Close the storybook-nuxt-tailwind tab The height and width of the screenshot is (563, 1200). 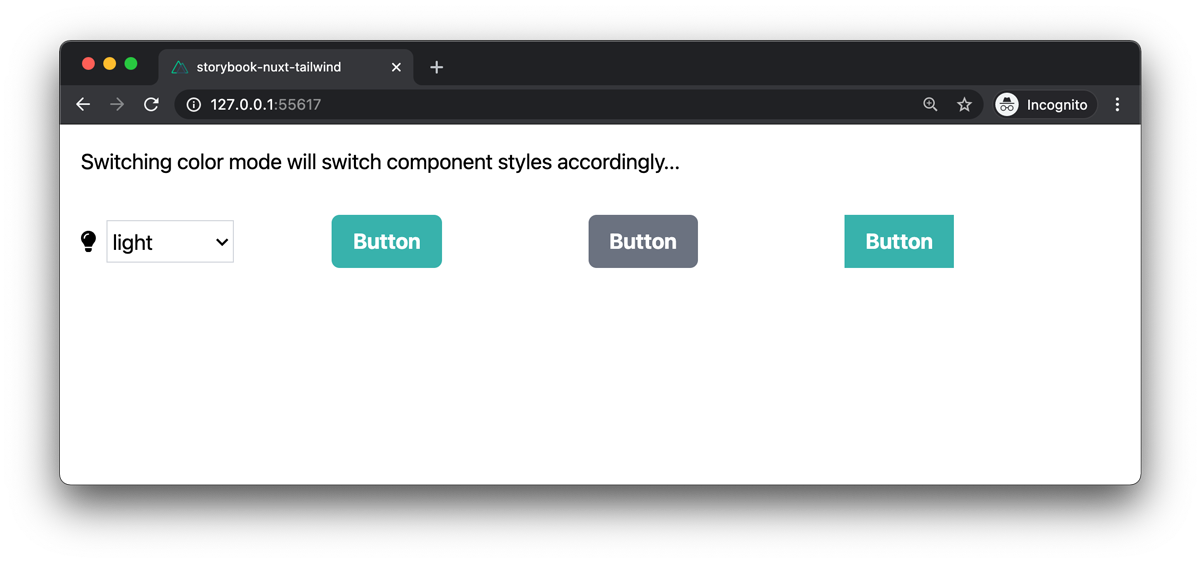pos(396,67)
